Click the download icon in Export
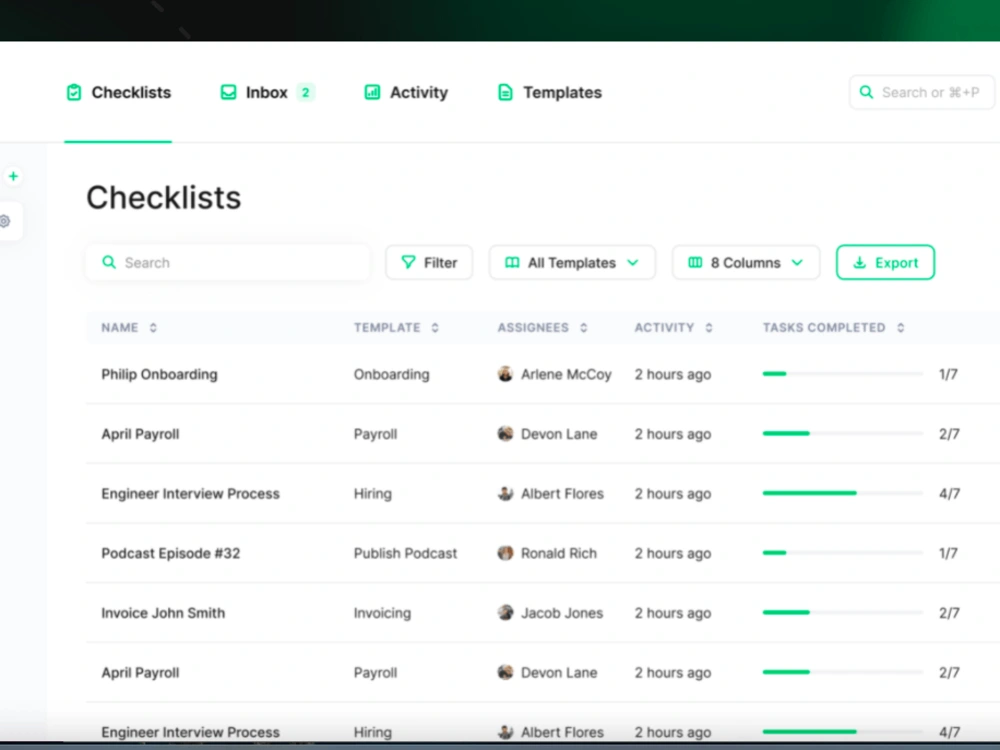The width and height of the screenshot is (1000, 750). coord(860,263)
